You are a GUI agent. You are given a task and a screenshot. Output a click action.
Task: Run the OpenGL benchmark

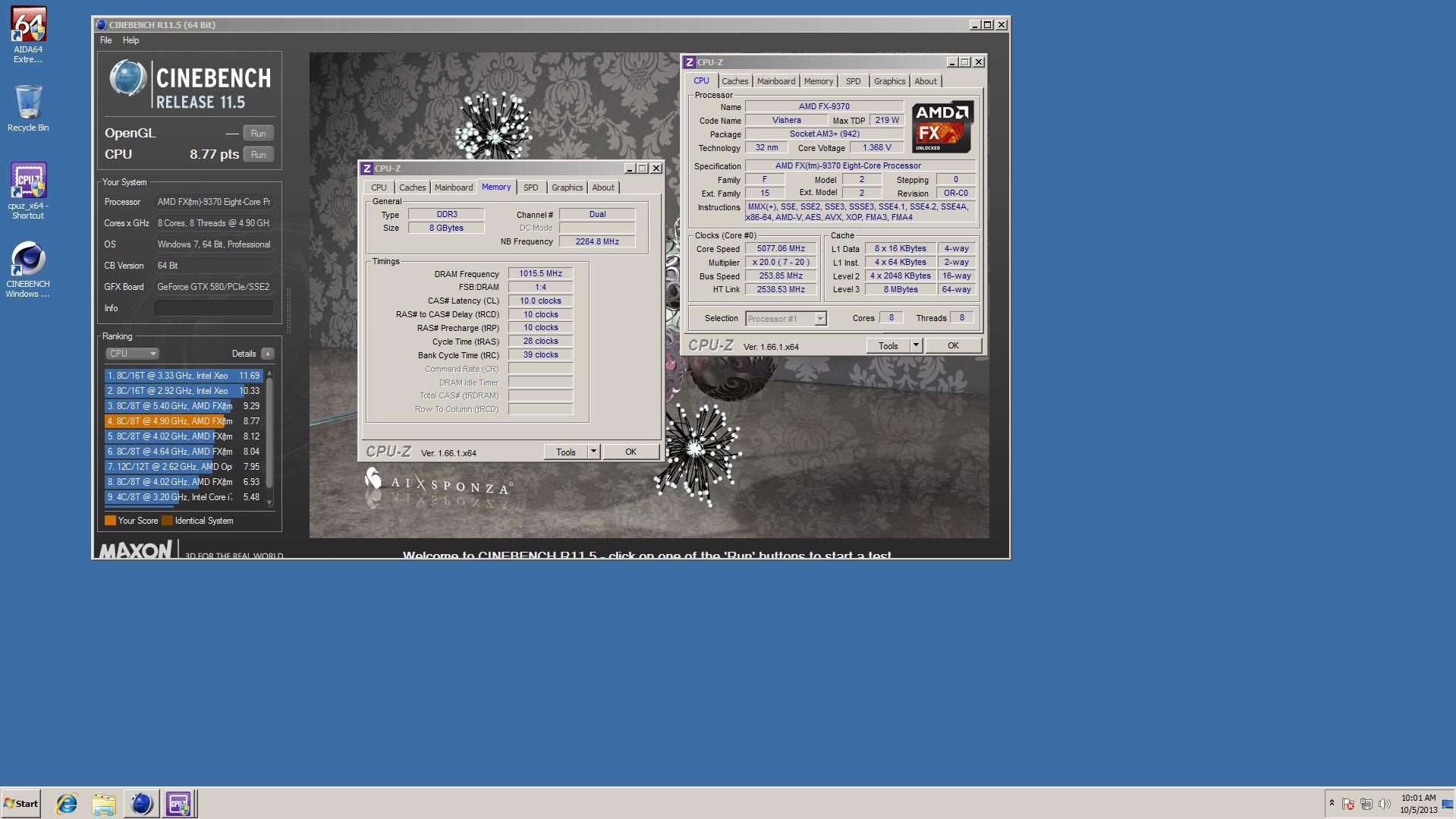(258, 134)
